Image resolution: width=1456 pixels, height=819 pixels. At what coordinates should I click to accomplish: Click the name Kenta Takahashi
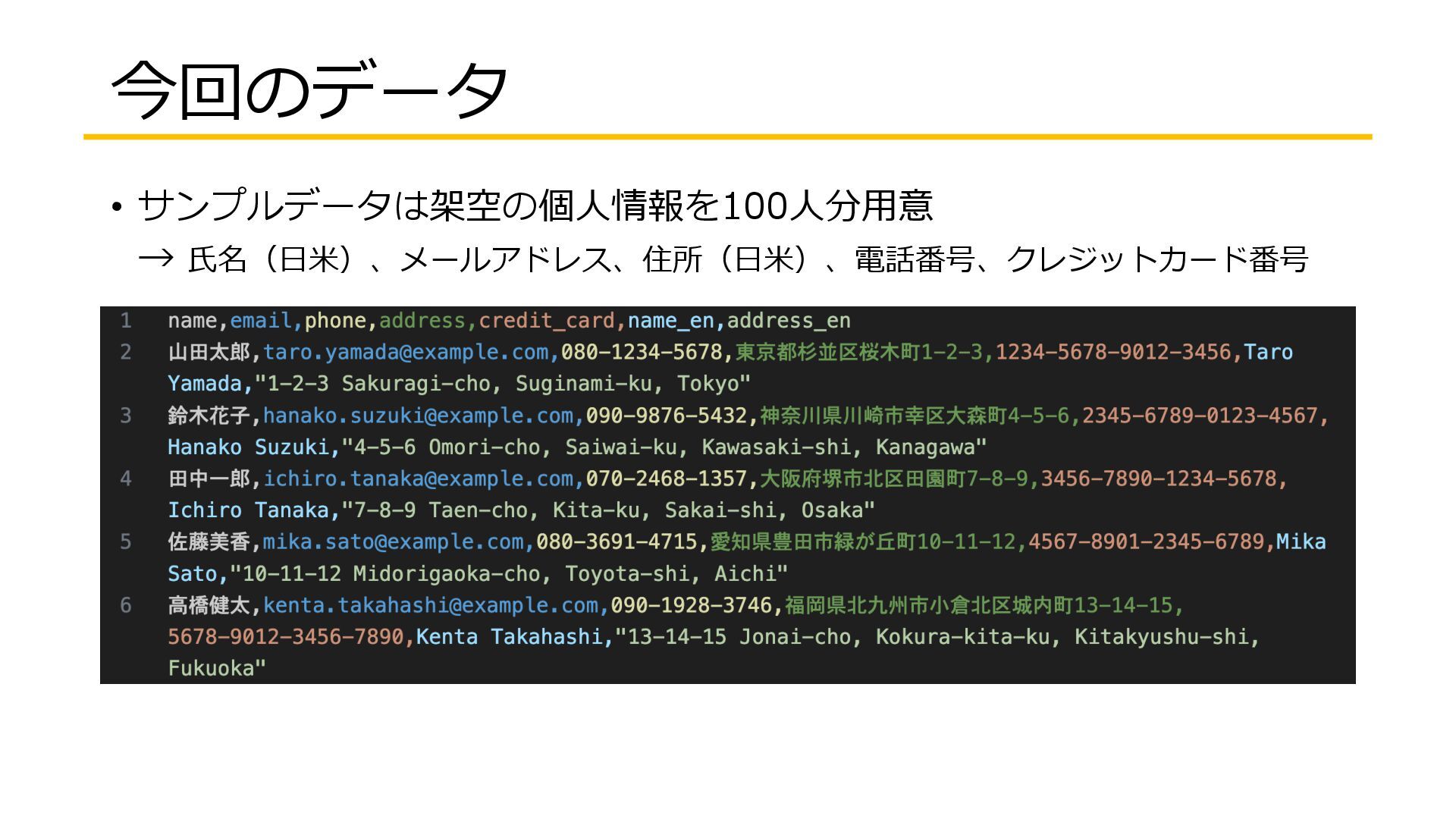(x=510, y=637)
